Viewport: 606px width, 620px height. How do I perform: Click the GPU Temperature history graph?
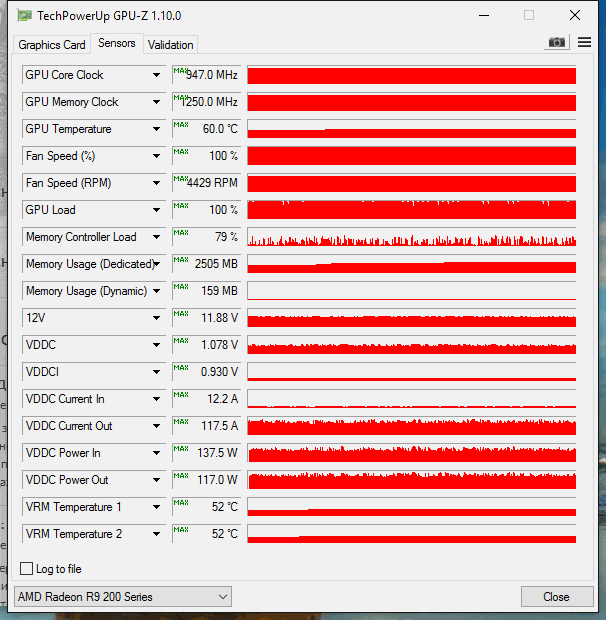click(412, 129)
